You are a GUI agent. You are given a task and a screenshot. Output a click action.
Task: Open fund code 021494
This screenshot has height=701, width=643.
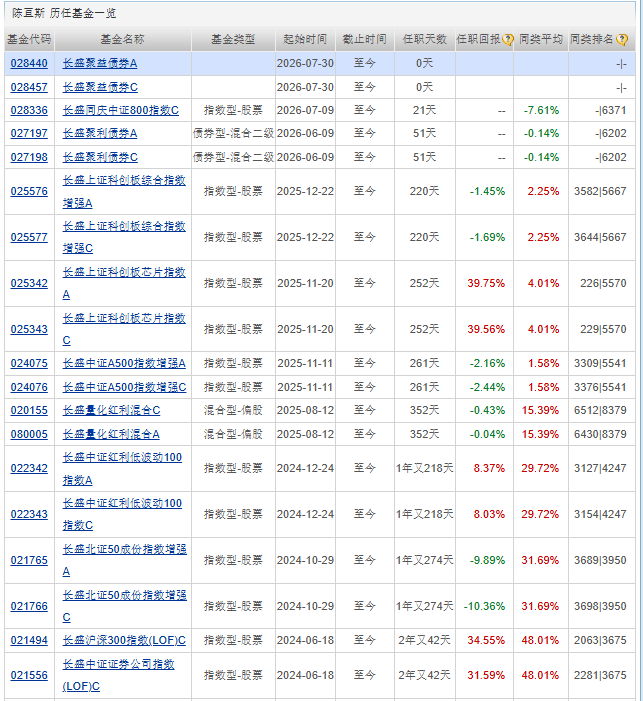coord(29,641)
